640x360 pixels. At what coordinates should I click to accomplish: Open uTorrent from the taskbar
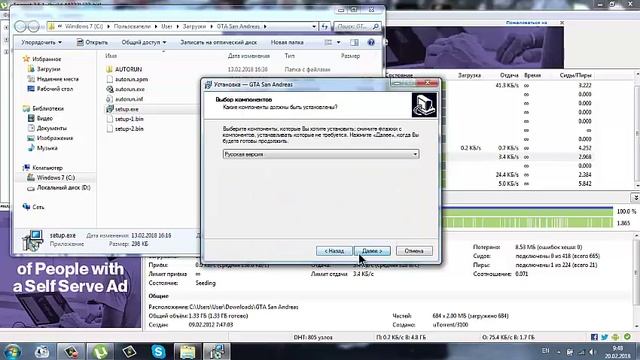100,351
